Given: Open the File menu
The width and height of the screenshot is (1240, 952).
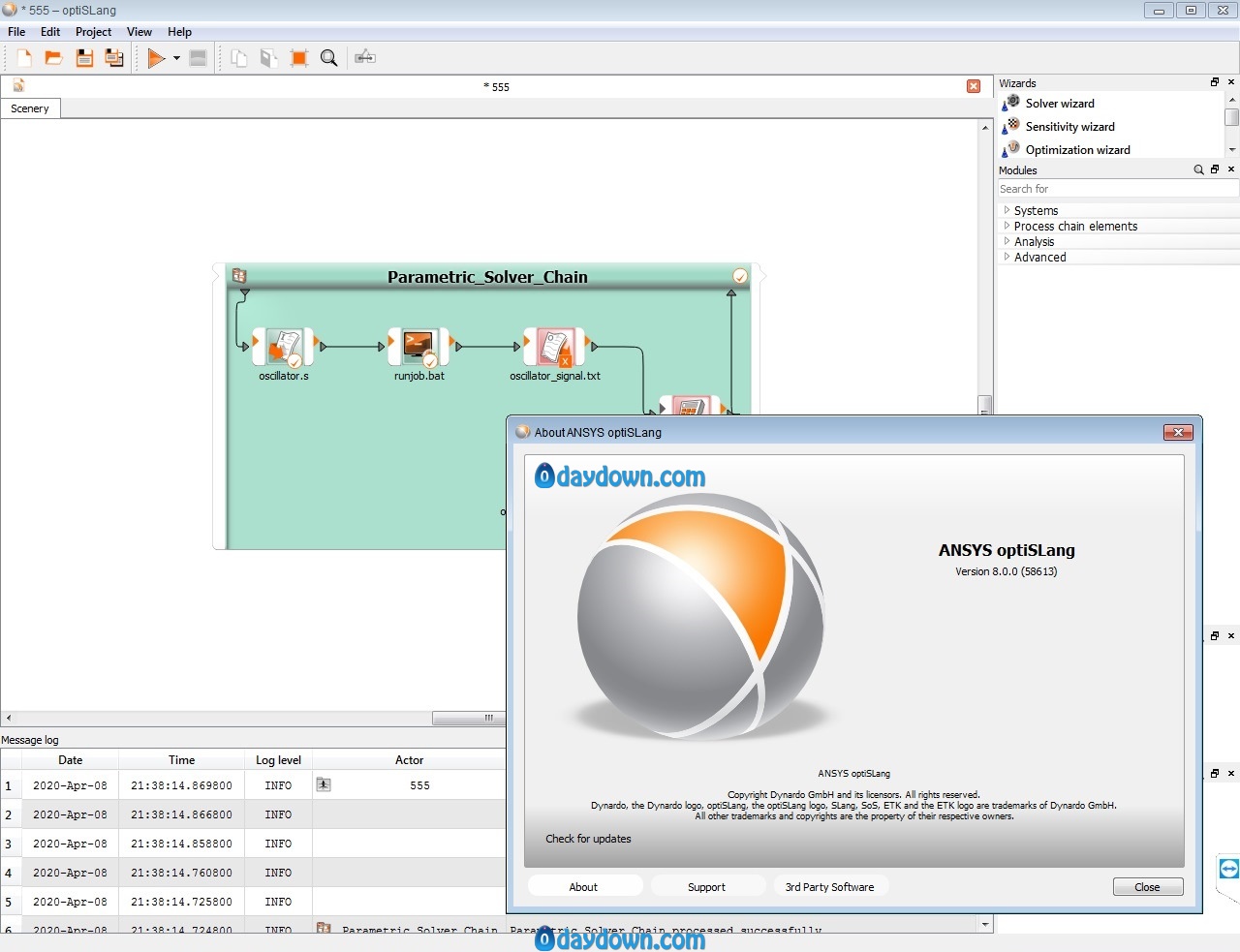Looking at the screenshot, I should tap(16, 32).
